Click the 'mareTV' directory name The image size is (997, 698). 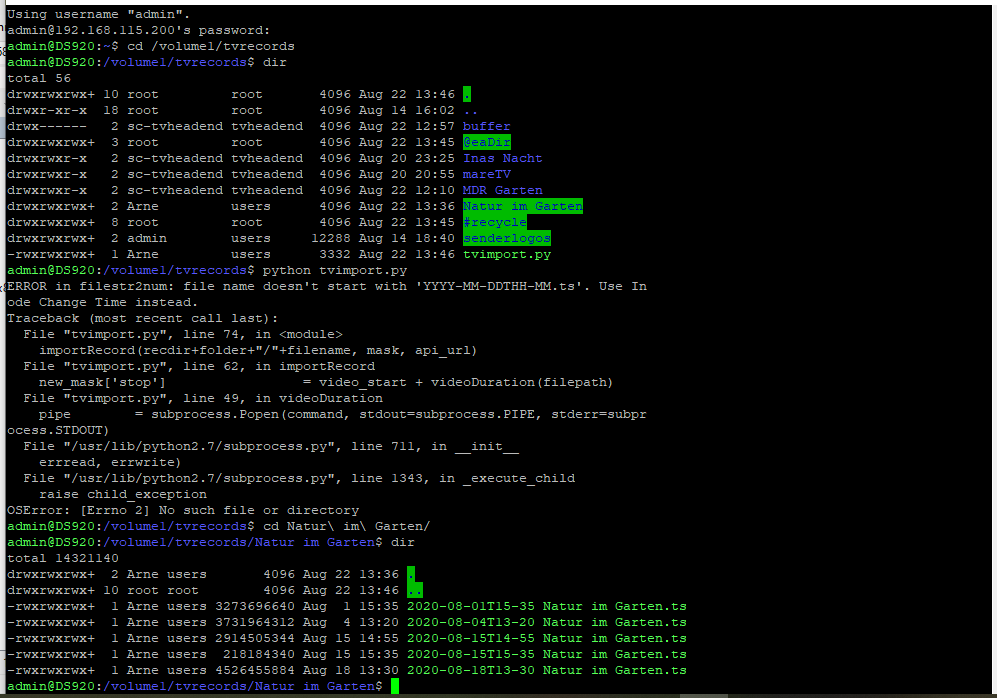(486, 174)
